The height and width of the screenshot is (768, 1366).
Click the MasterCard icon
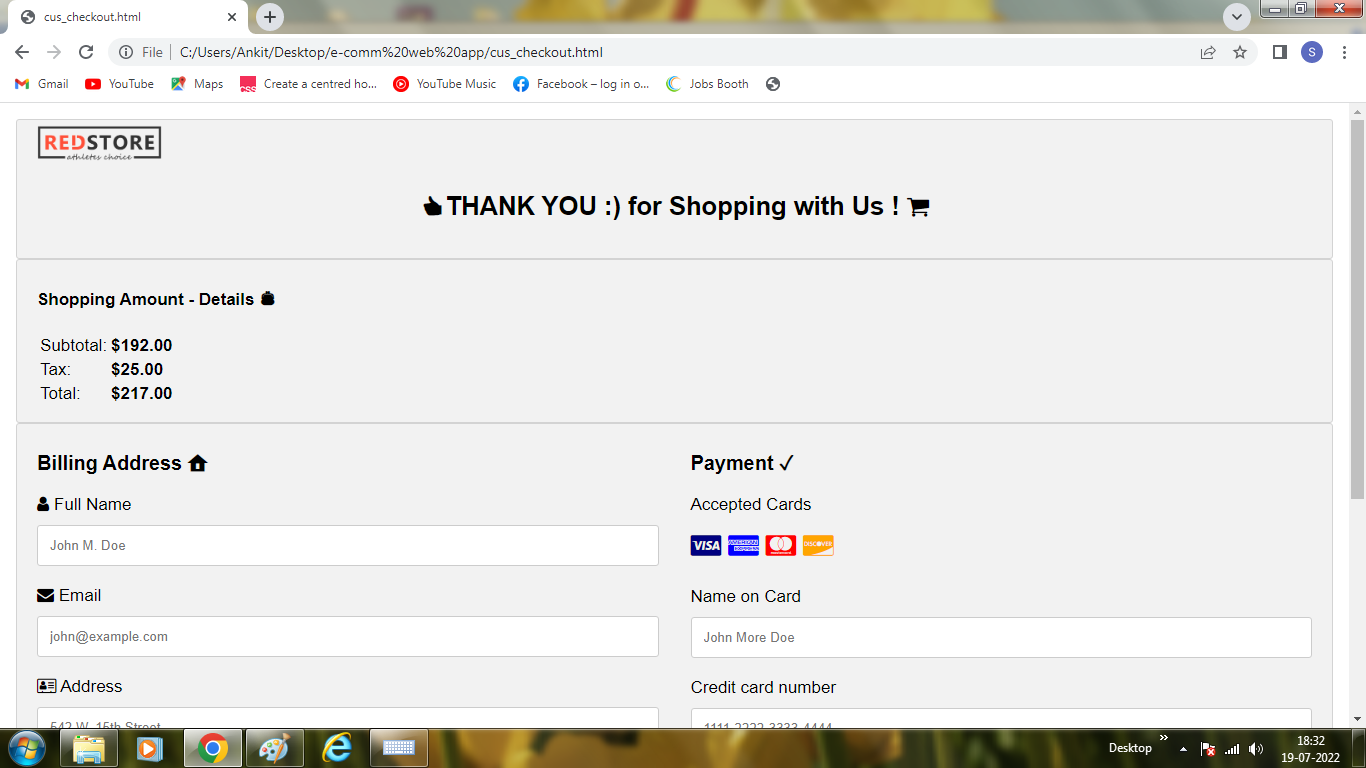[781, 545]
